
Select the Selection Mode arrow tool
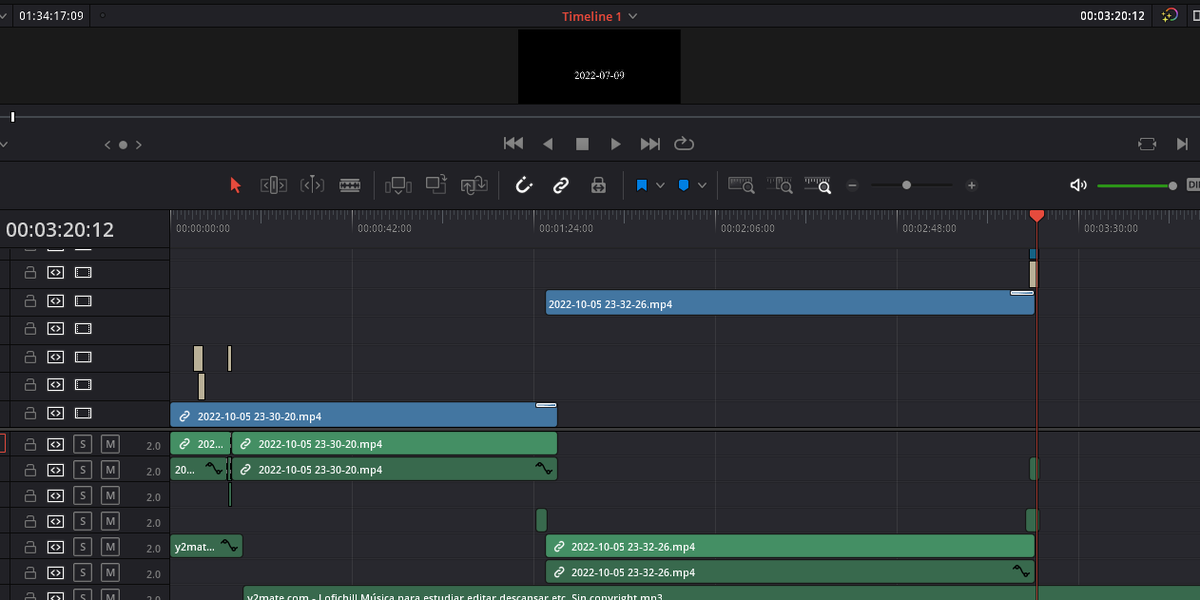(x=236, y=185)
